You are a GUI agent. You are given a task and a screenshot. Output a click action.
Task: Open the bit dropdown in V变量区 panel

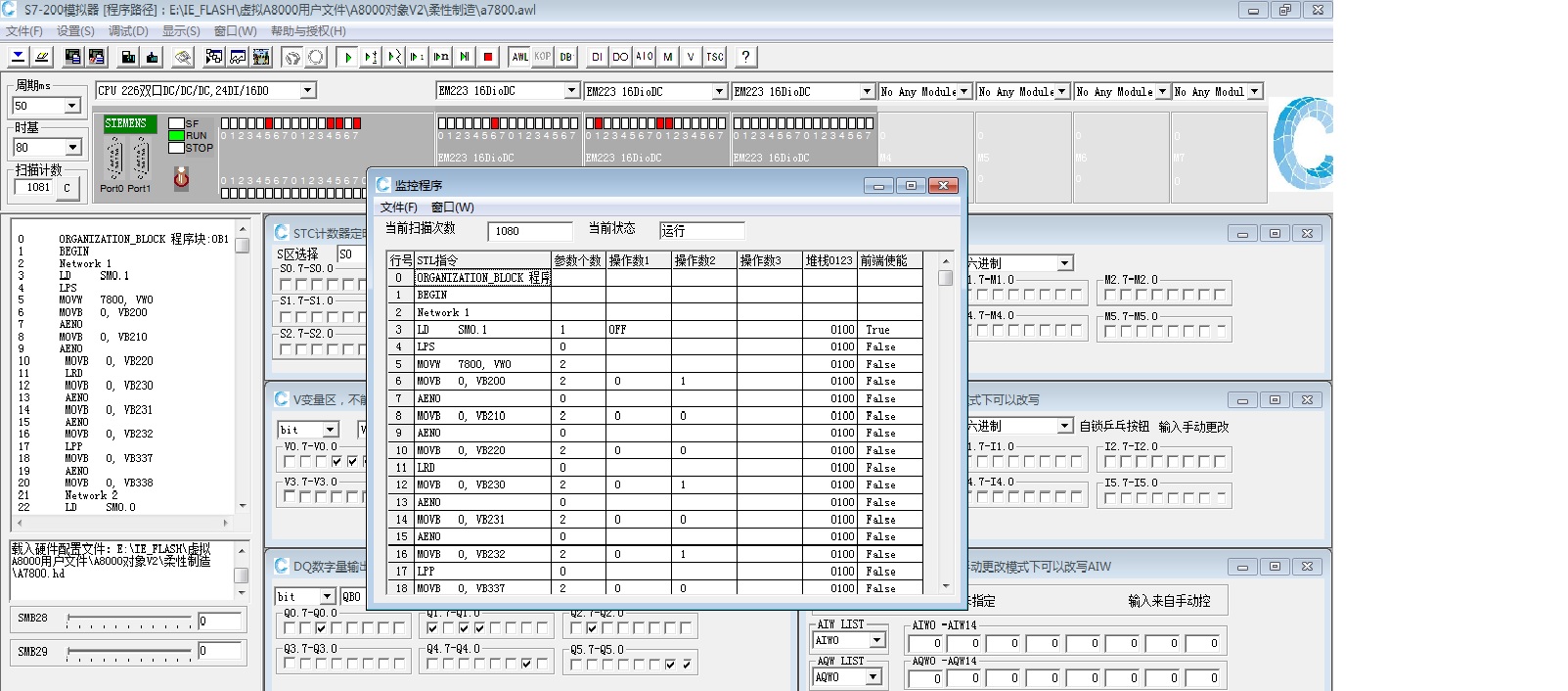[x=330, y=430]
